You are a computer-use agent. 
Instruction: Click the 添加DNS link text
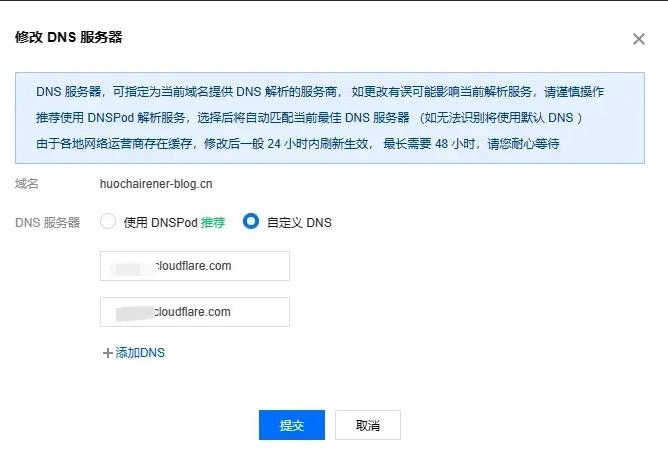(x=140, y=353)
